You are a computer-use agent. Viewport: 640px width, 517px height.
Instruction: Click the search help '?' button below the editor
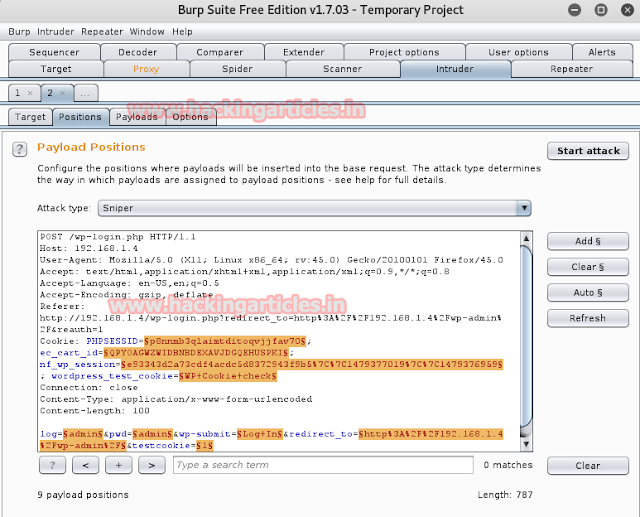pos(52,465)
